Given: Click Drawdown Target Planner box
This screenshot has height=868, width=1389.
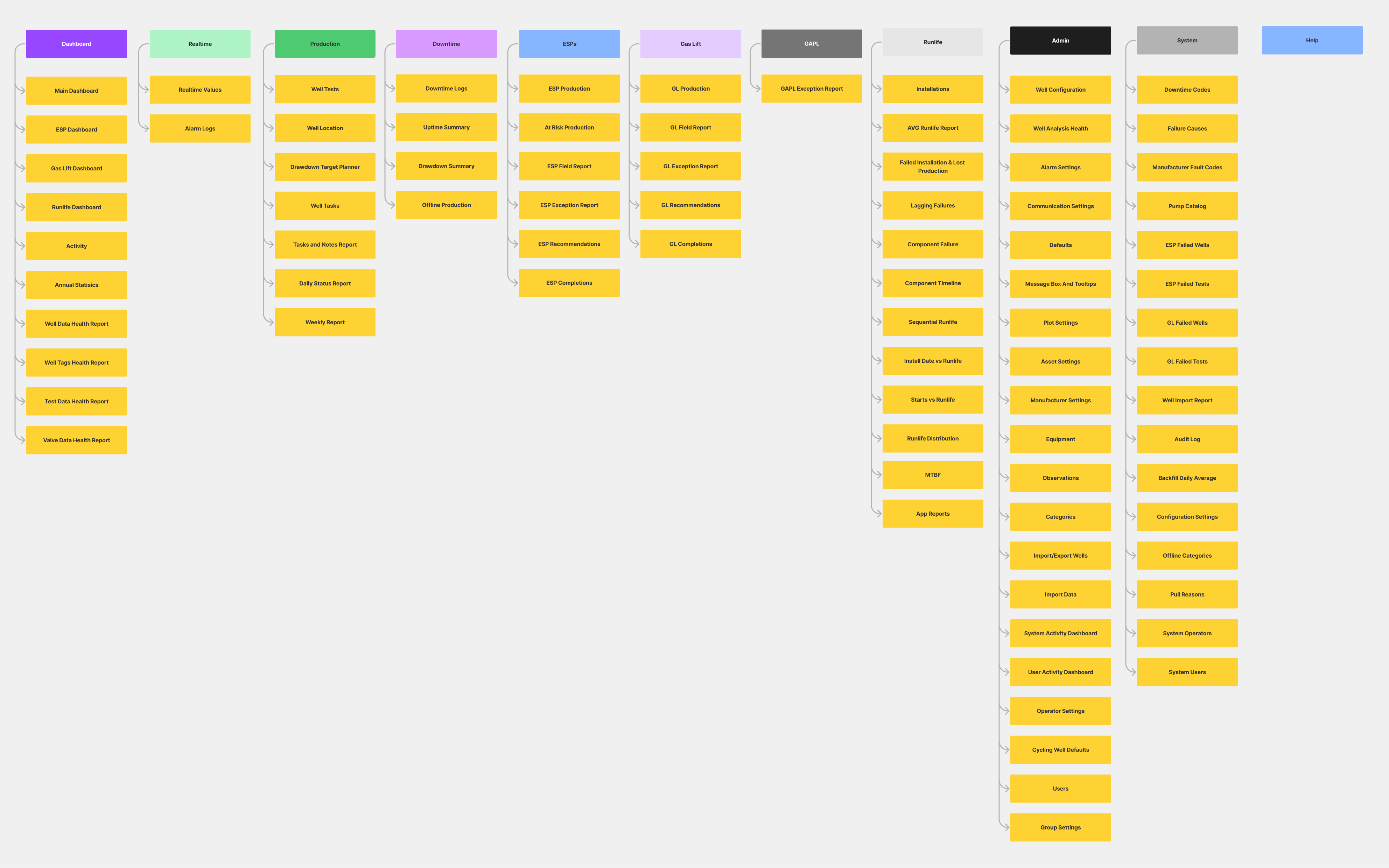Looking at the screenshot, I should pyautogui.click(x=324, y=167).
